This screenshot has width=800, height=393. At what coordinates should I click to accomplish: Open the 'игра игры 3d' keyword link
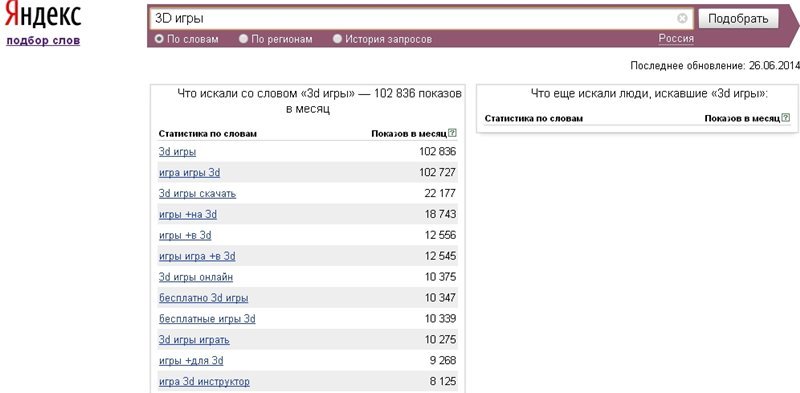coord(189,173)
